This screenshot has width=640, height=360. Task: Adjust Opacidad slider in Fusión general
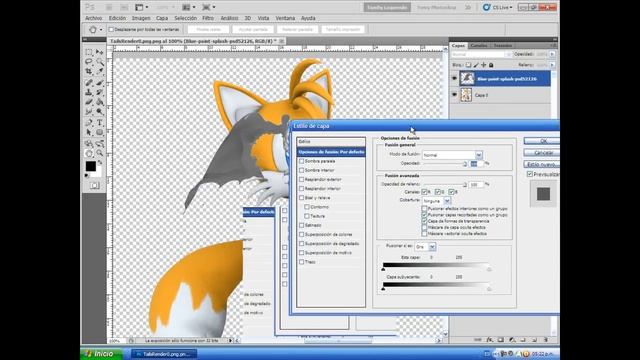(465, 164)
